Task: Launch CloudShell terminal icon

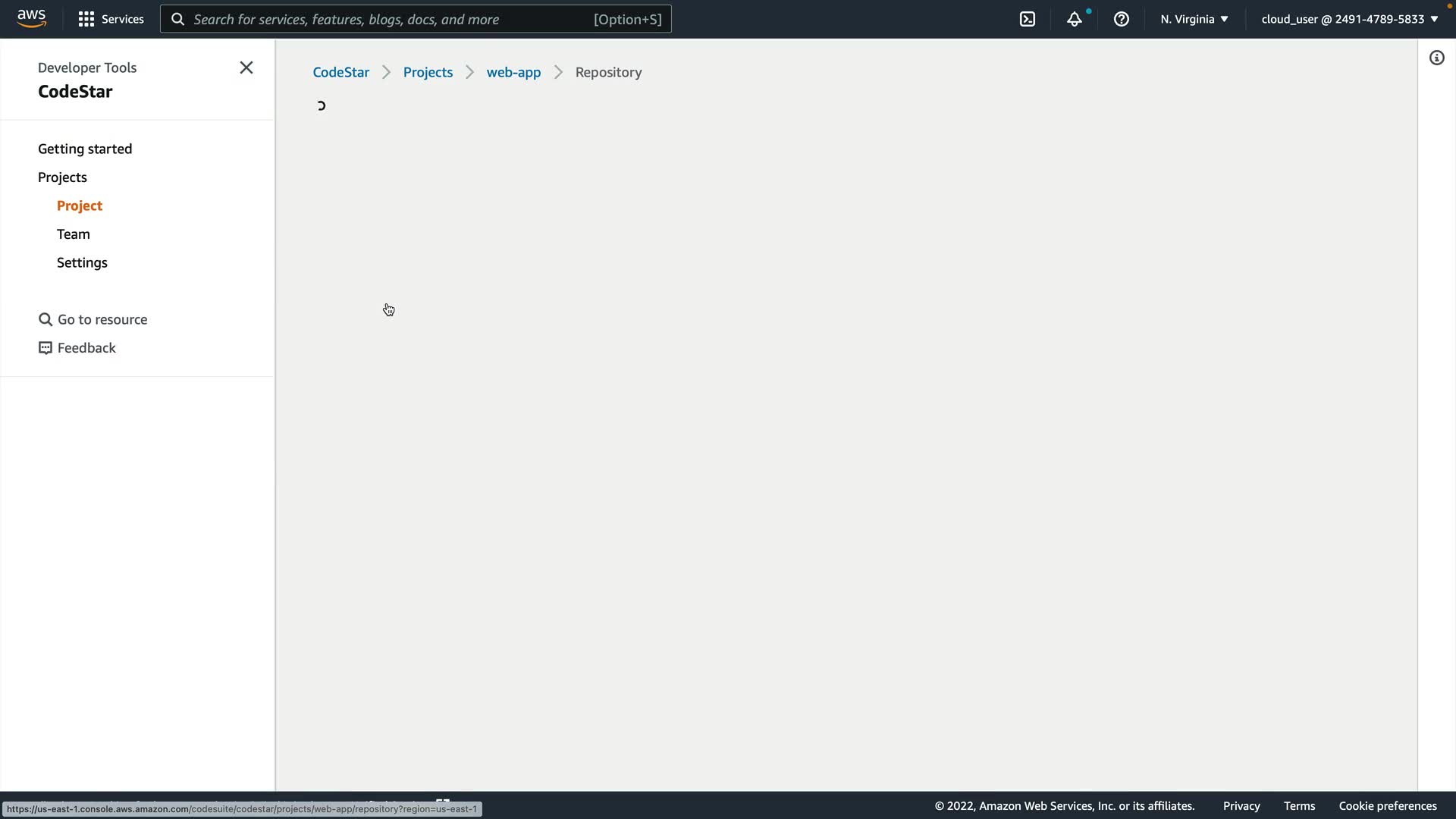Action: point(1027,19)
